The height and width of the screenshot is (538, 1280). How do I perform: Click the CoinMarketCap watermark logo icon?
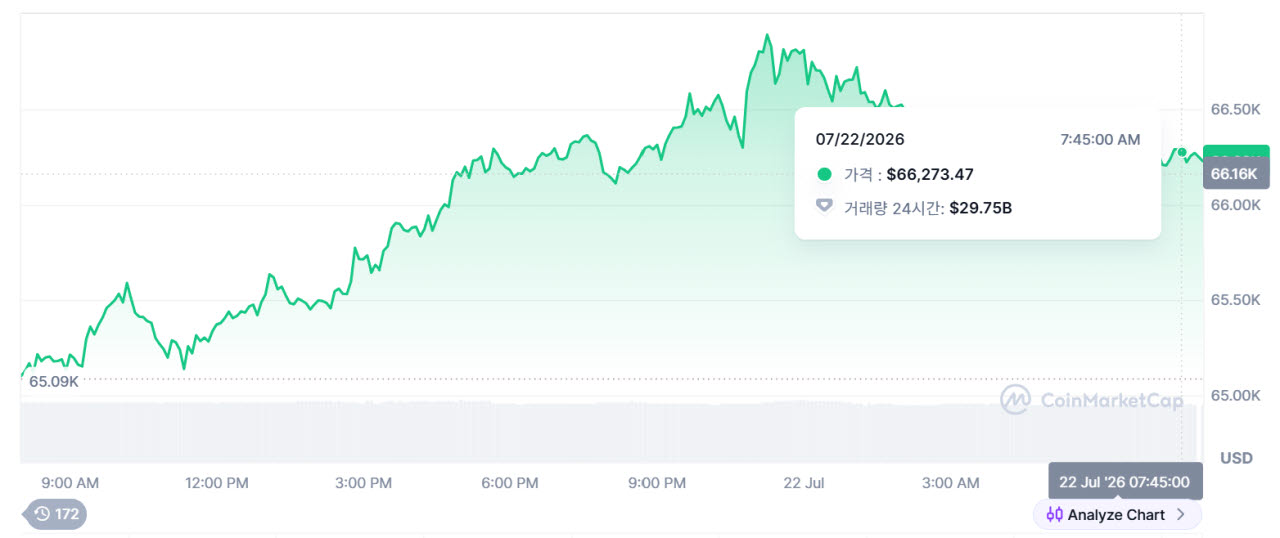tap(1016, 400)
